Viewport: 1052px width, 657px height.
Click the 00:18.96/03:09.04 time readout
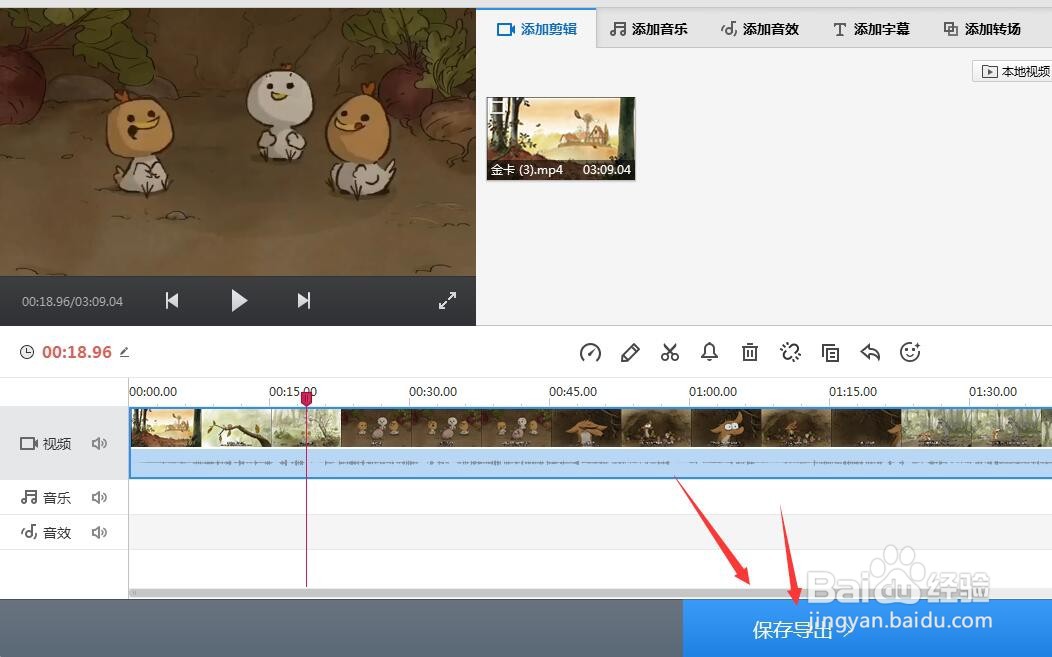[72, 301]
